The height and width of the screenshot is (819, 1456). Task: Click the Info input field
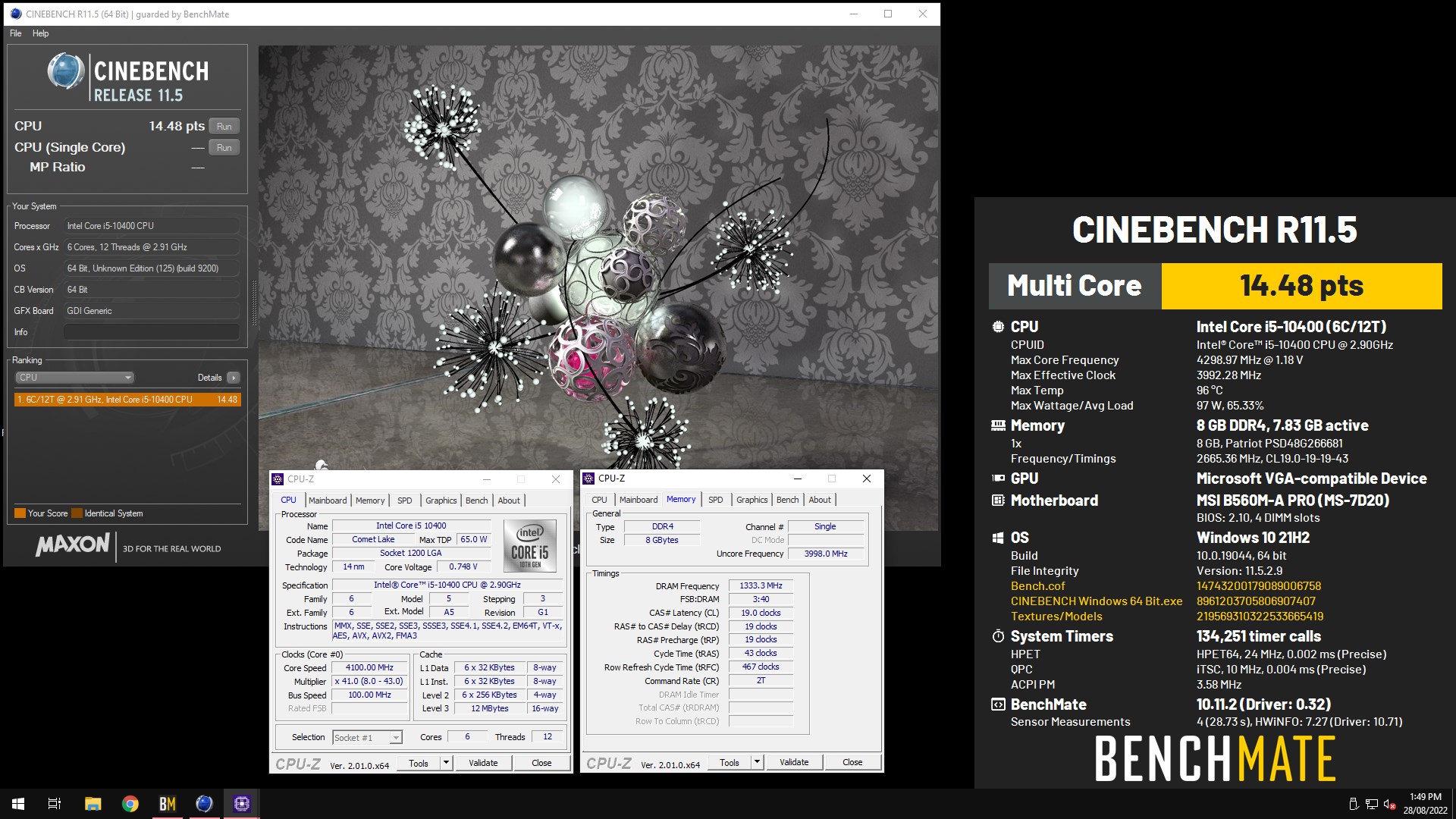(152, 332)
